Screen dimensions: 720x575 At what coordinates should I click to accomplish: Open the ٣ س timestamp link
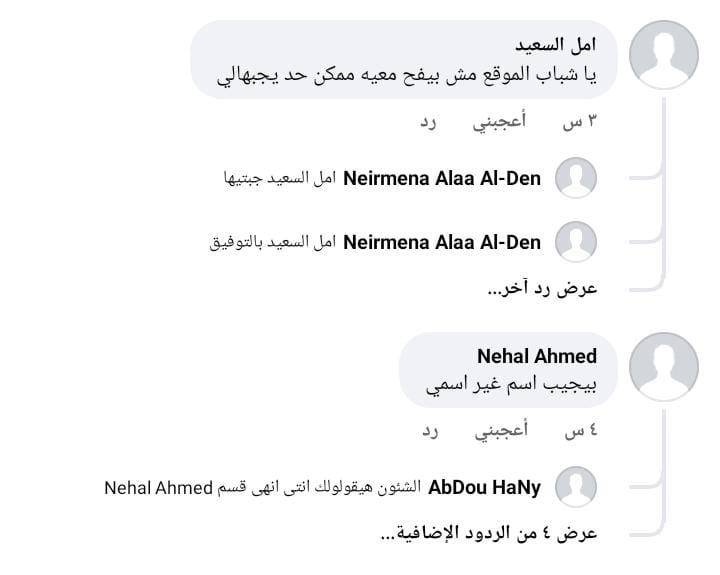click(580, 121)
